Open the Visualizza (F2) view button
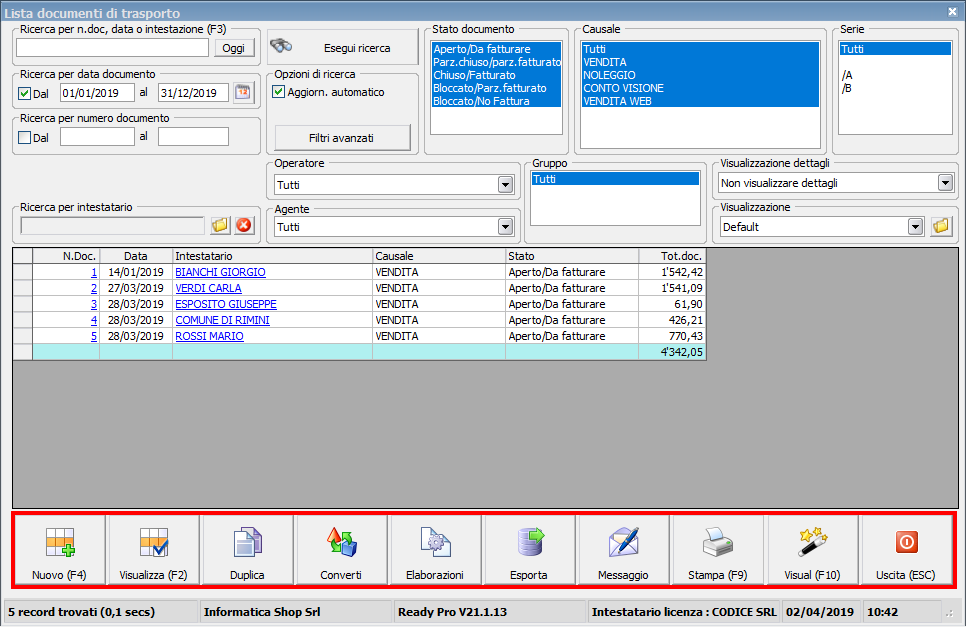Viewport: 966px width, 627px height. pyautogui.click(x=153, y=550)
